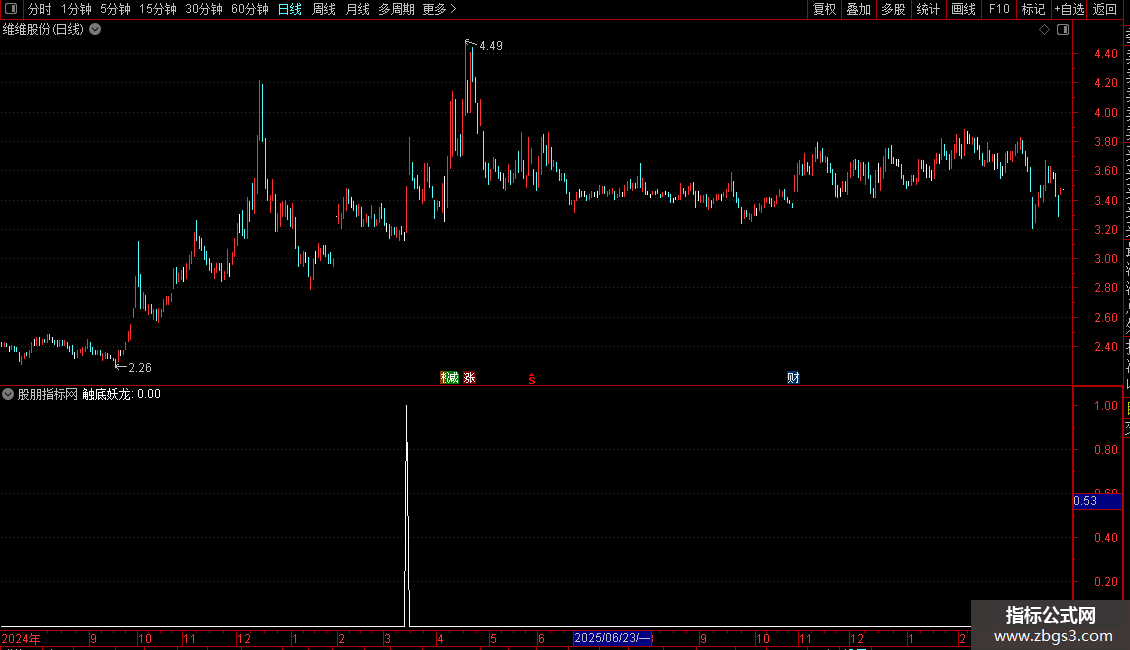Collapse the 股朋指标网 indicator panel arrow
This screenshot has height=650, width=1130.
pyautogui.click(x=8, y=394)
